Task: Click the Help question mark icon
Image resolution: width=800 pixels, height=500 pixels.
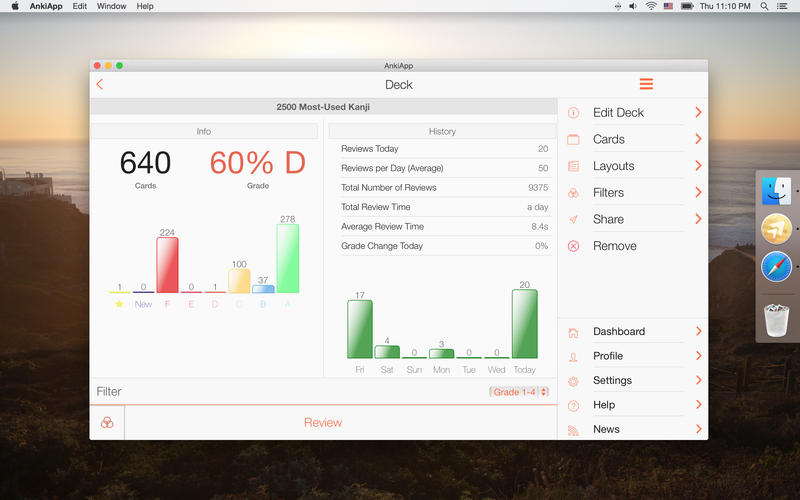Action: pyautogui.click(x=573, y=406)
